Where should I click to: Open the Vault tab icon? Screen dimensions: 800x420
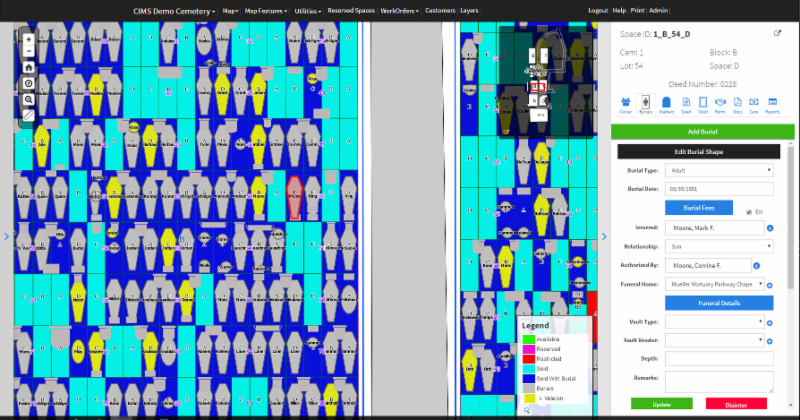[x=703, y=104]
